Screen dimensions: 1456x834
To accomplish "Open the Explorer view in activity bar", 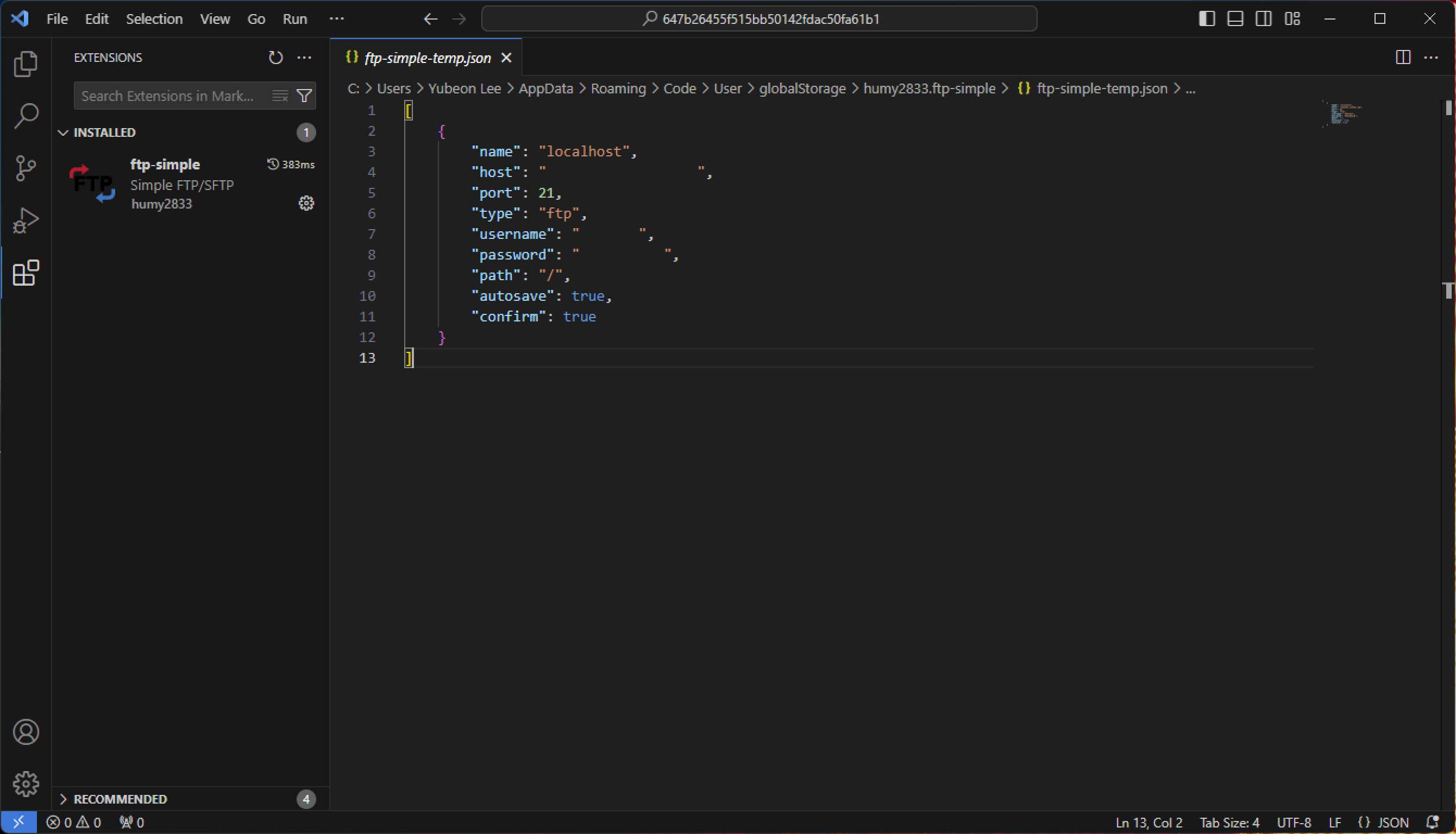I will coord(26,64).
